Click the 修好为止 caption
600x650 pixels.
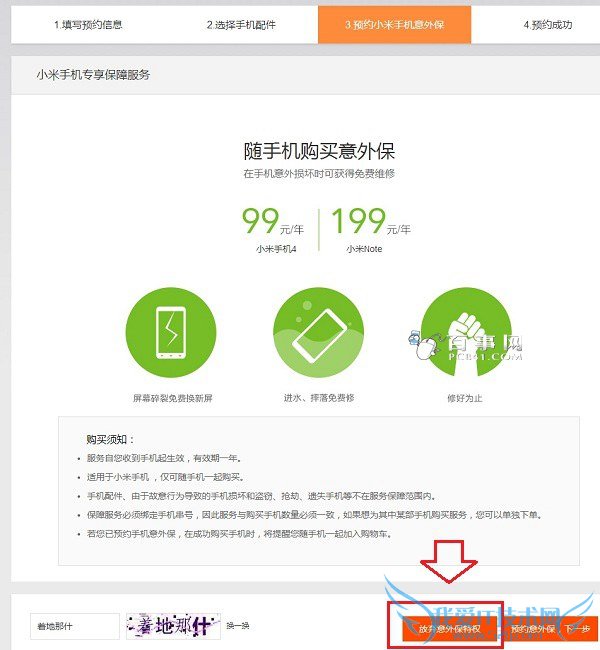[x=465, y=398]
